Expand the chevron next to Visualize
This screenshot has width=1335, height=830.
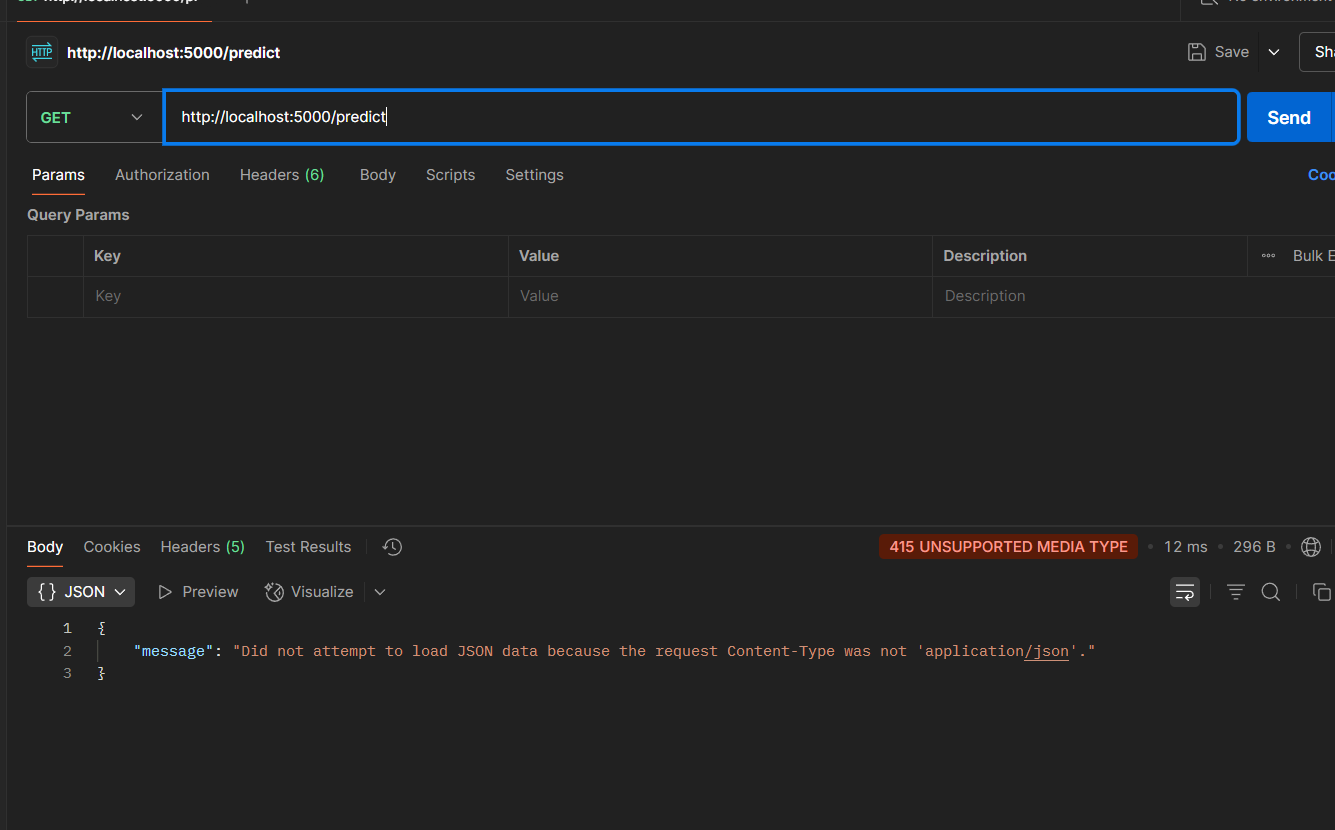[x=380, y=592]
